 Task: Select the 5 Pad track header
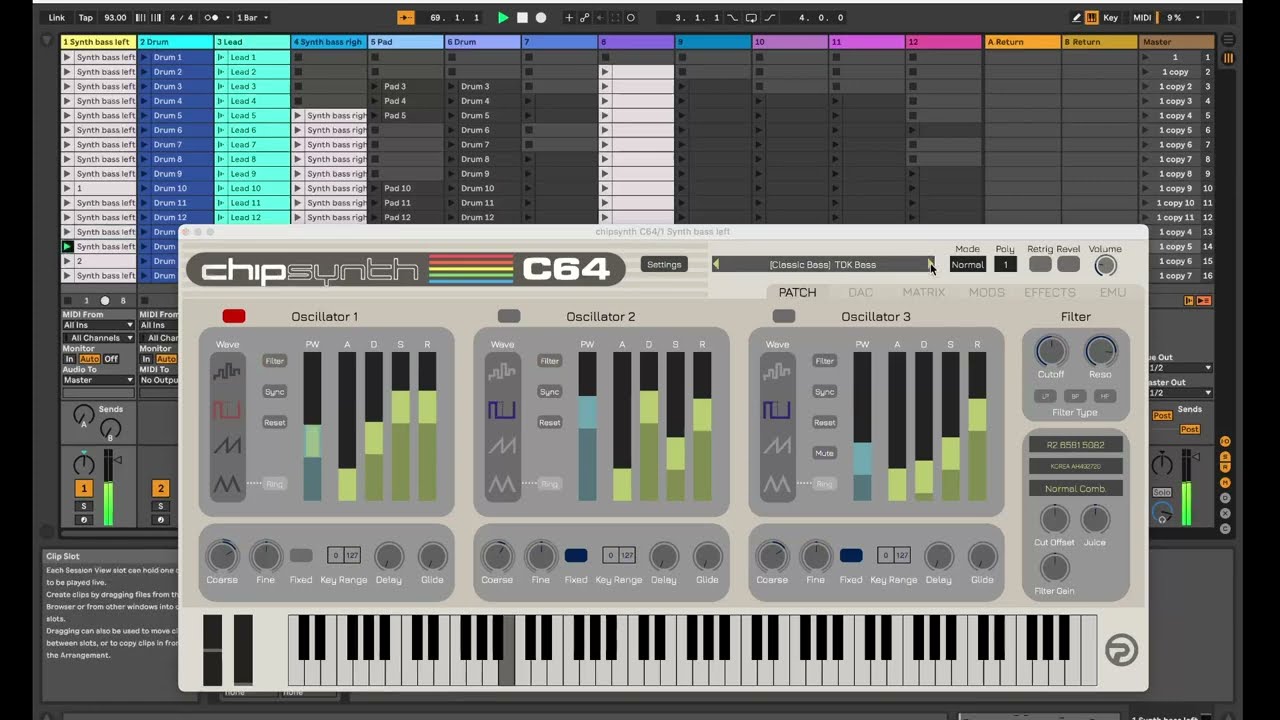pyautogui.click(x=406, y=42)
